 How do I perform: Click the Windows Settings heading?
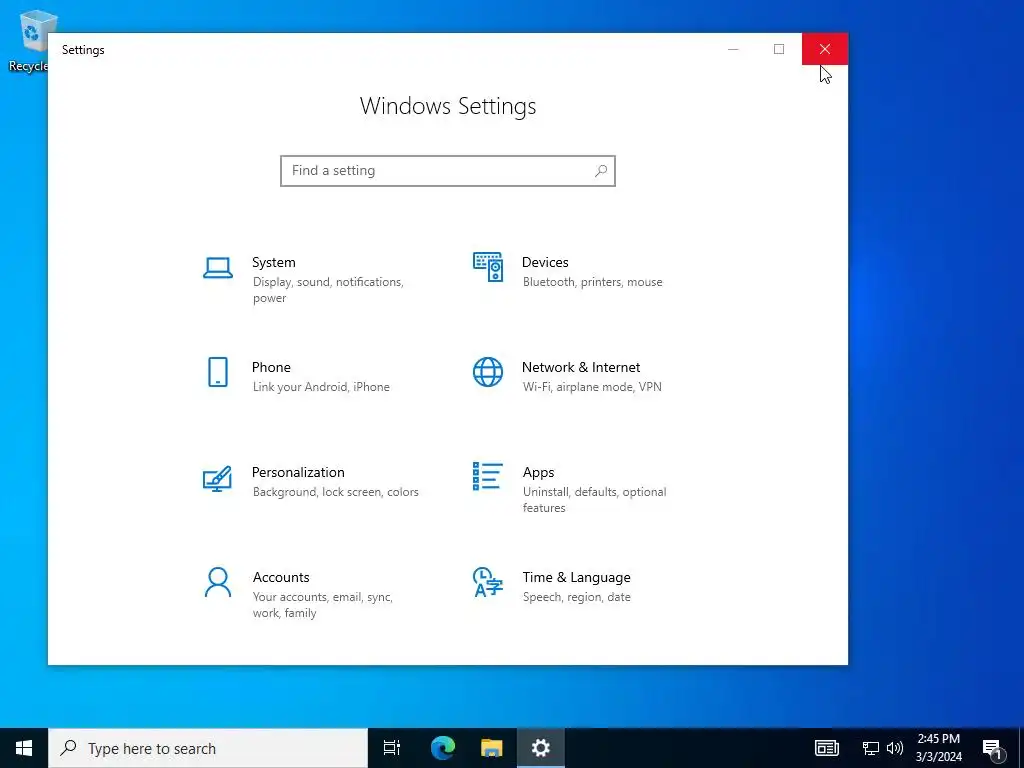448,106
